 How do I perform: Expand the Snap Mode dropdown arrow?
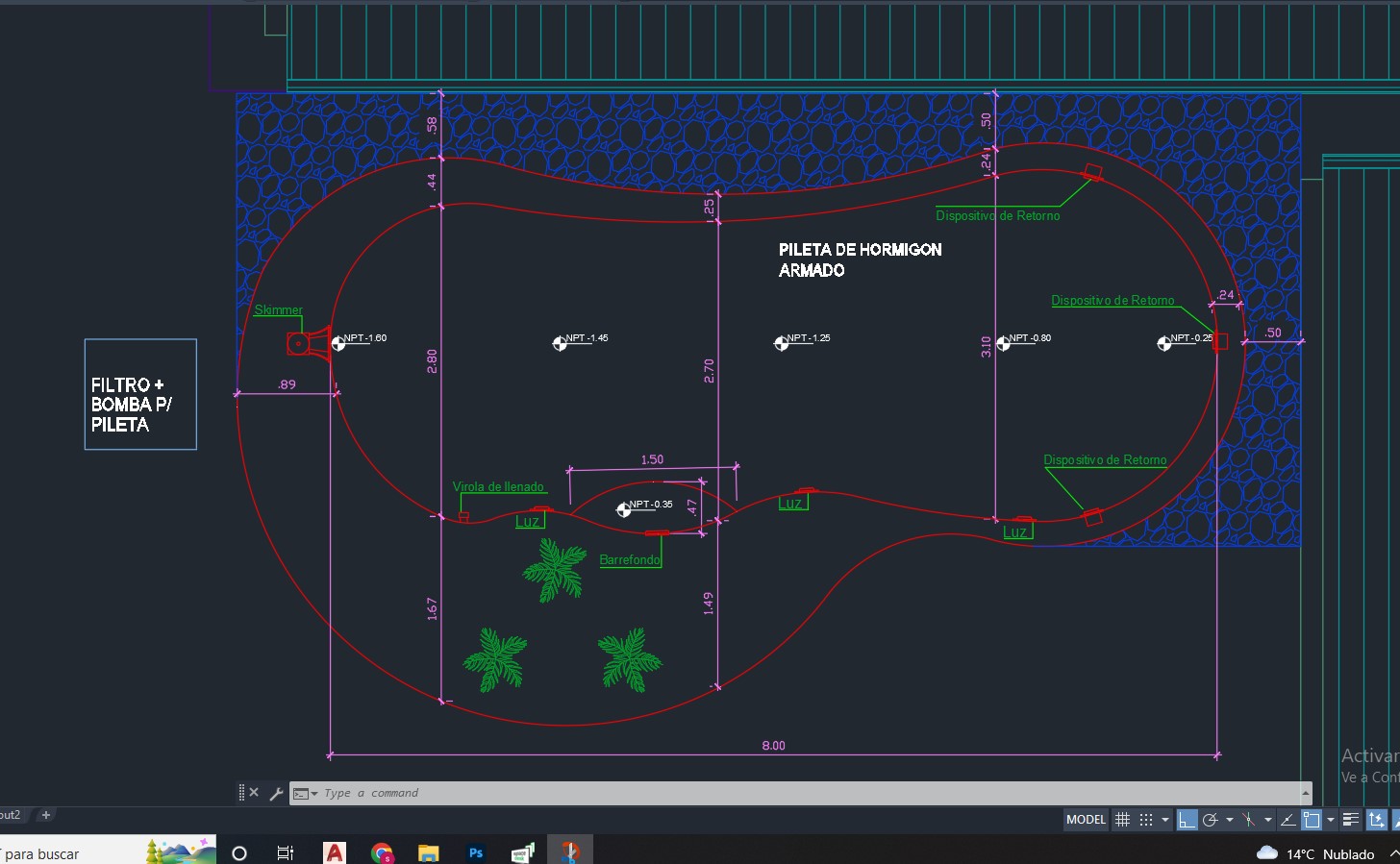pyautogui.click(x=1165, y=820)
